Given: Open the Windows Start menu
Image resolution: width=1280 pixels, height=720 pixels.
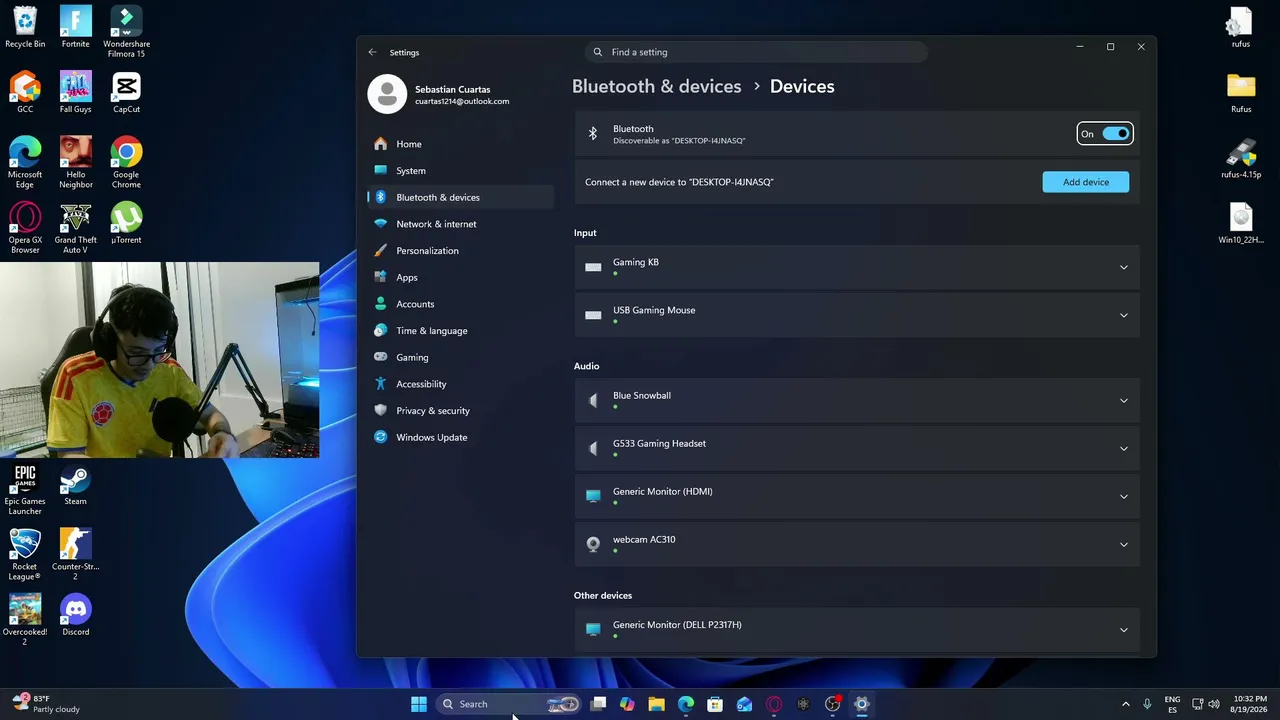Looking at the screenshot, I should [x=419, y=704].
